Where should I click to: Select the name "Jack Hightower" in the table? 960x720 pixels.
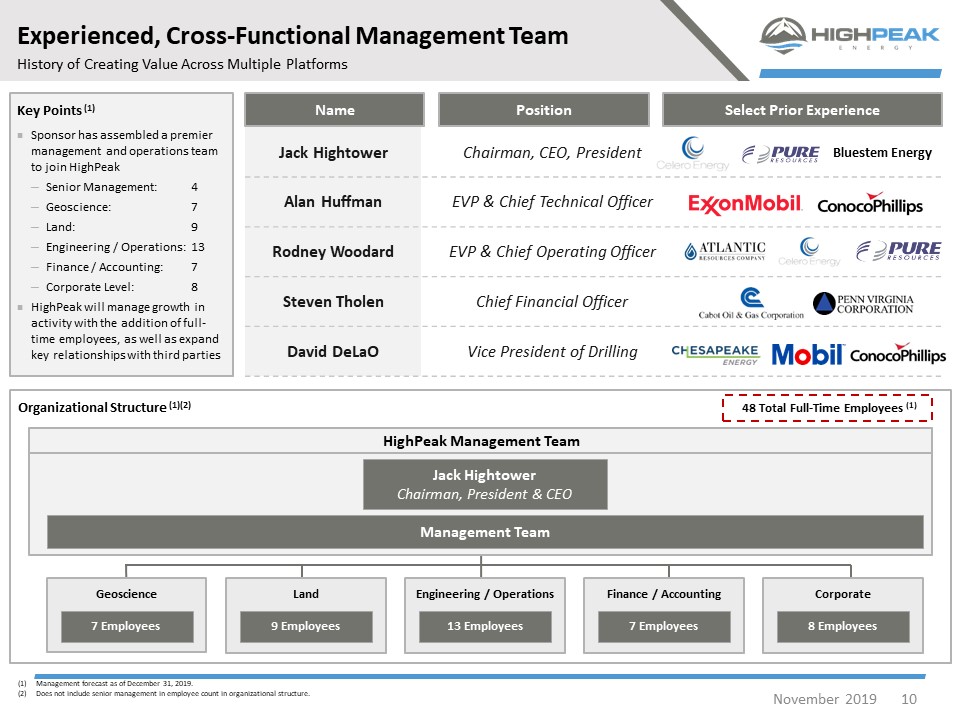click(x=333, y=152)
